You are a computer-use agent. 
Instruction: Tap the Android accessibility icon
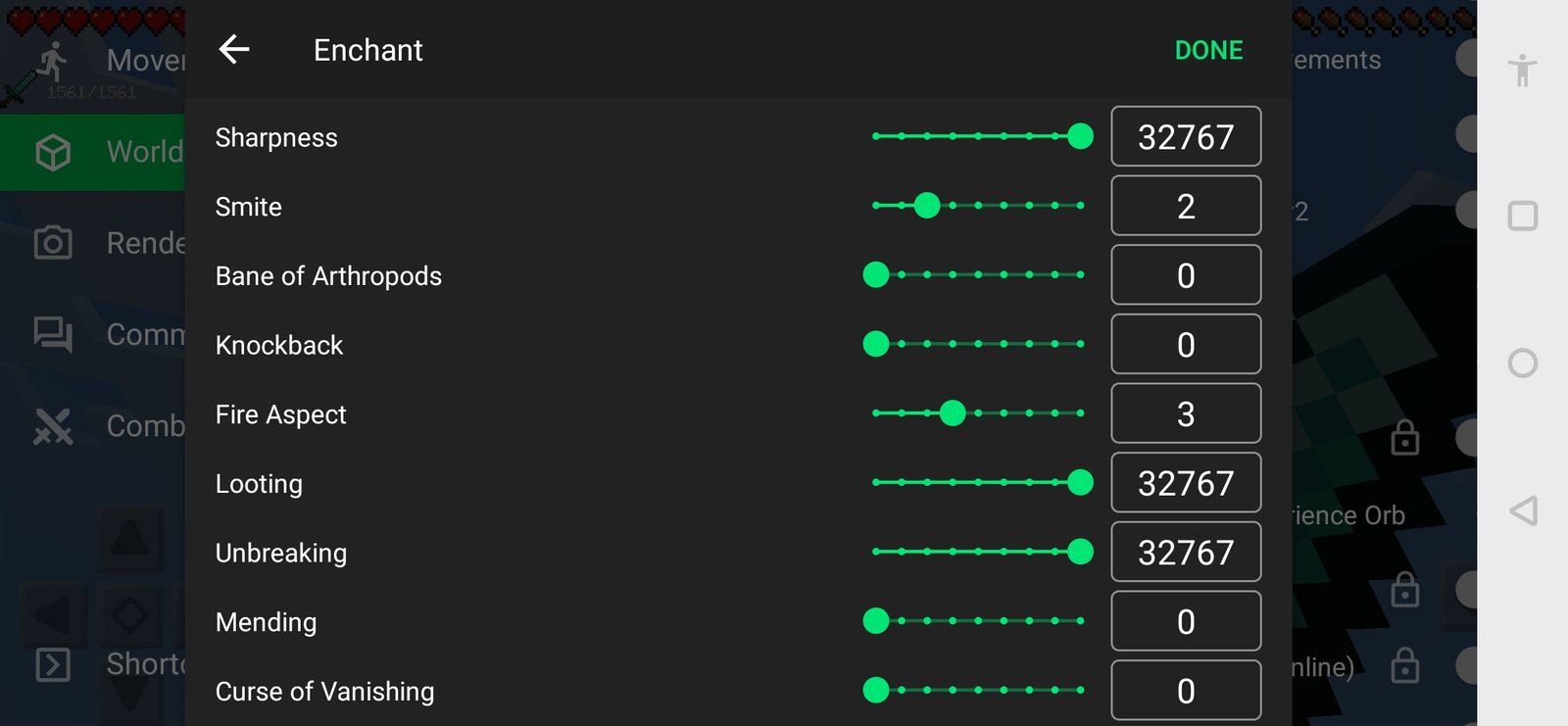pyautogui.click(x=1522, y=70)
